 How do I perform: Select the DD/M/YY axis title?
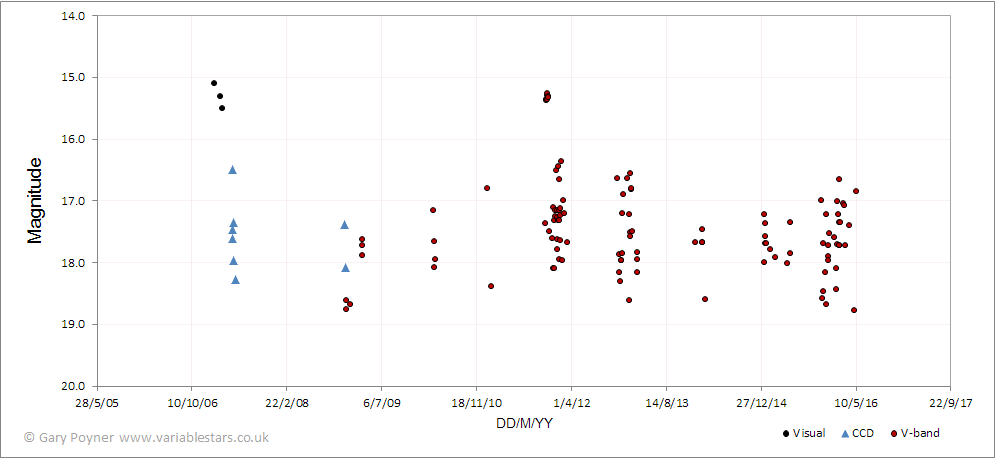point(524,422)
